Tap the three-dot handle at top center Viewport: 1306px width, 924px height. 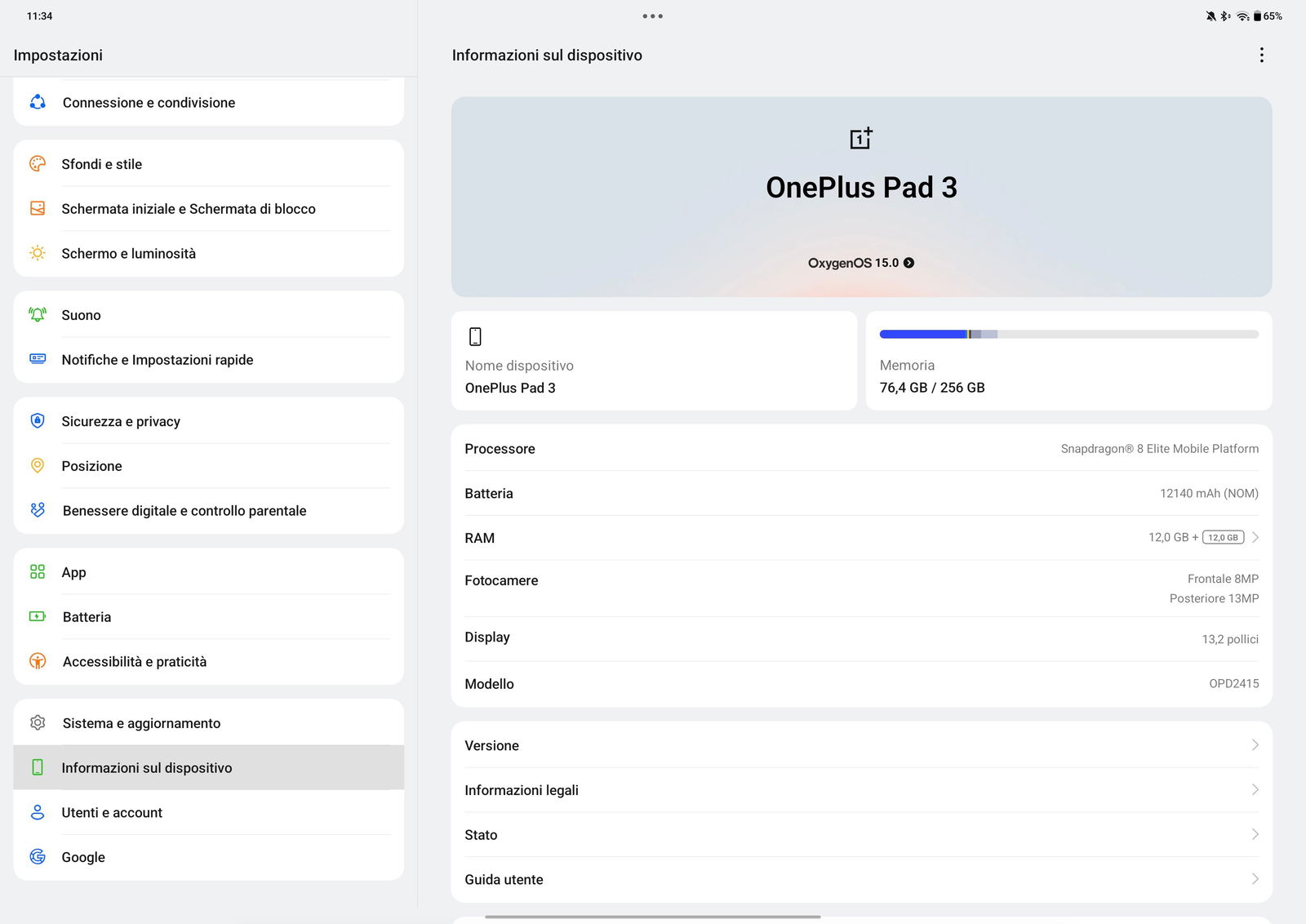[652, 16]
